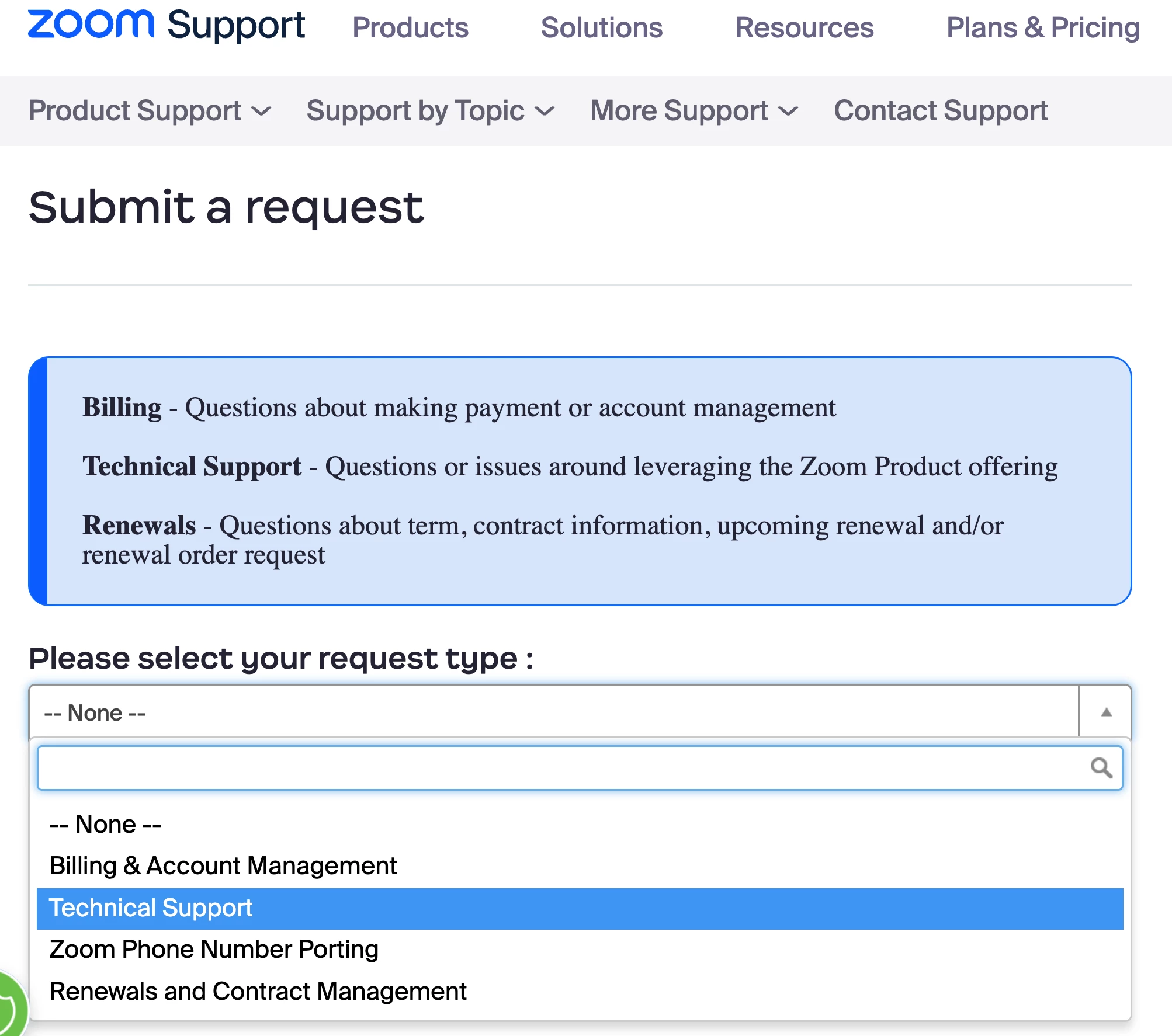Expand the Product Support menu
This screenshot has height=1036, width=1172.
coord(150,111)
